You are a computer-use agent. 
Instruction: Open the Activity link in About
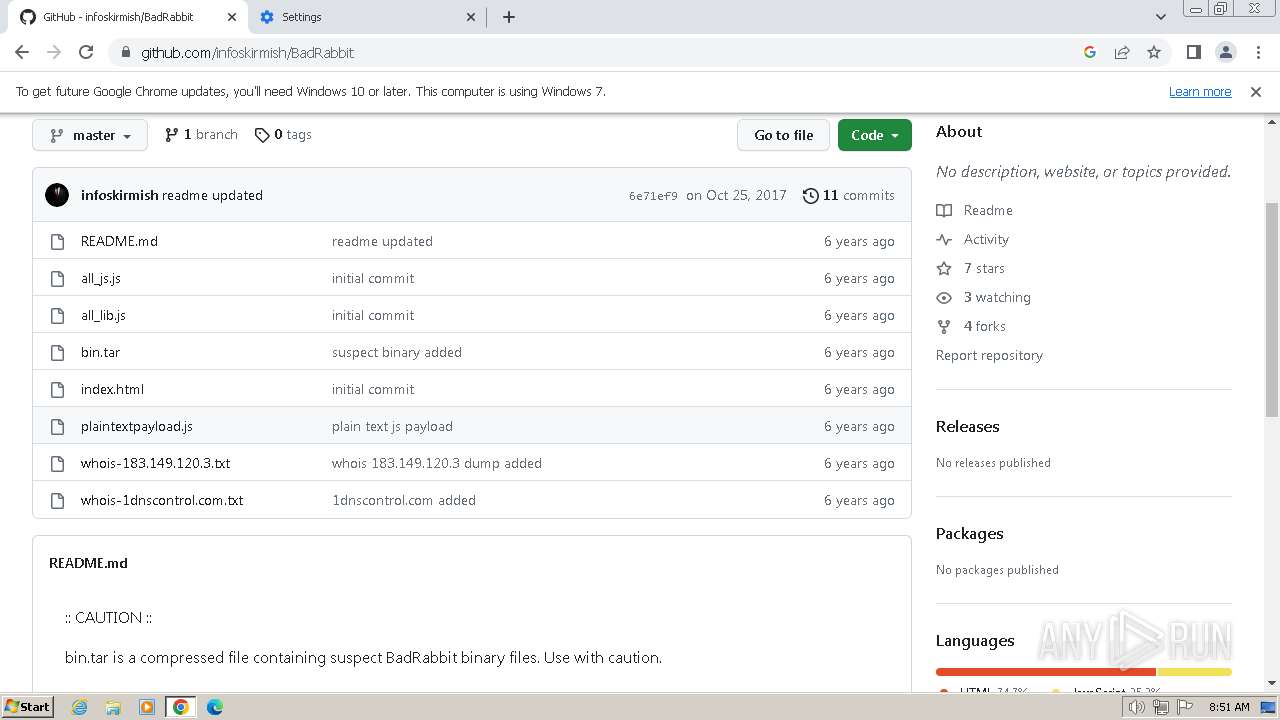tap(973, 239)
